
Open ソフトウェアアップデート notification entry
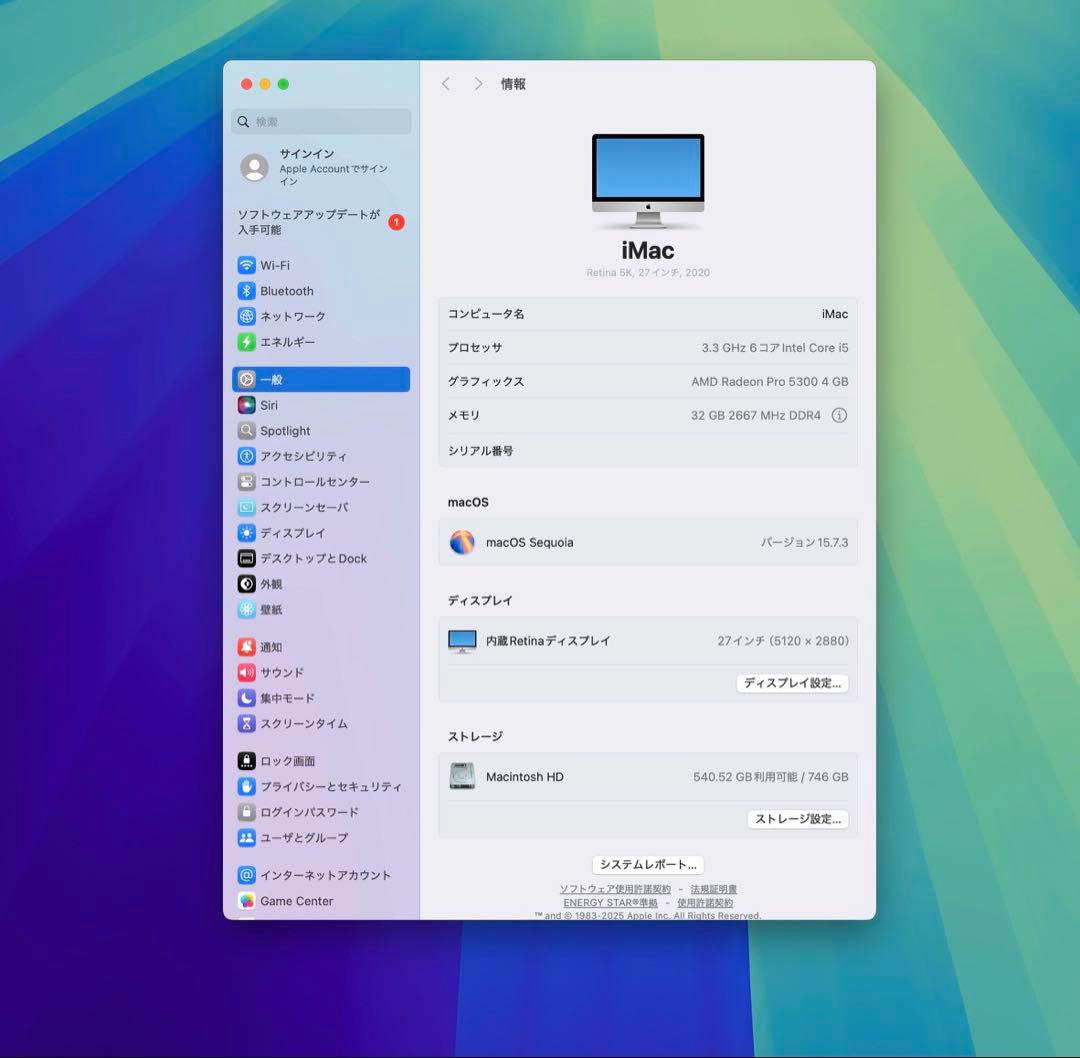tap(310, 221)
